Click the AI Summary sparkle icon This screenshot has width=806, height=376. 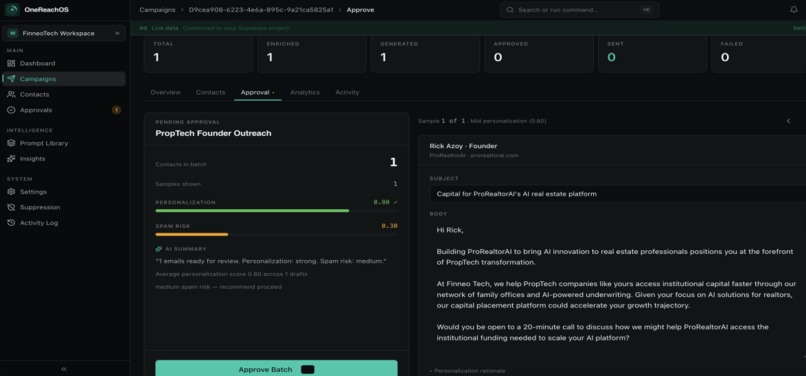coord(159,249)
